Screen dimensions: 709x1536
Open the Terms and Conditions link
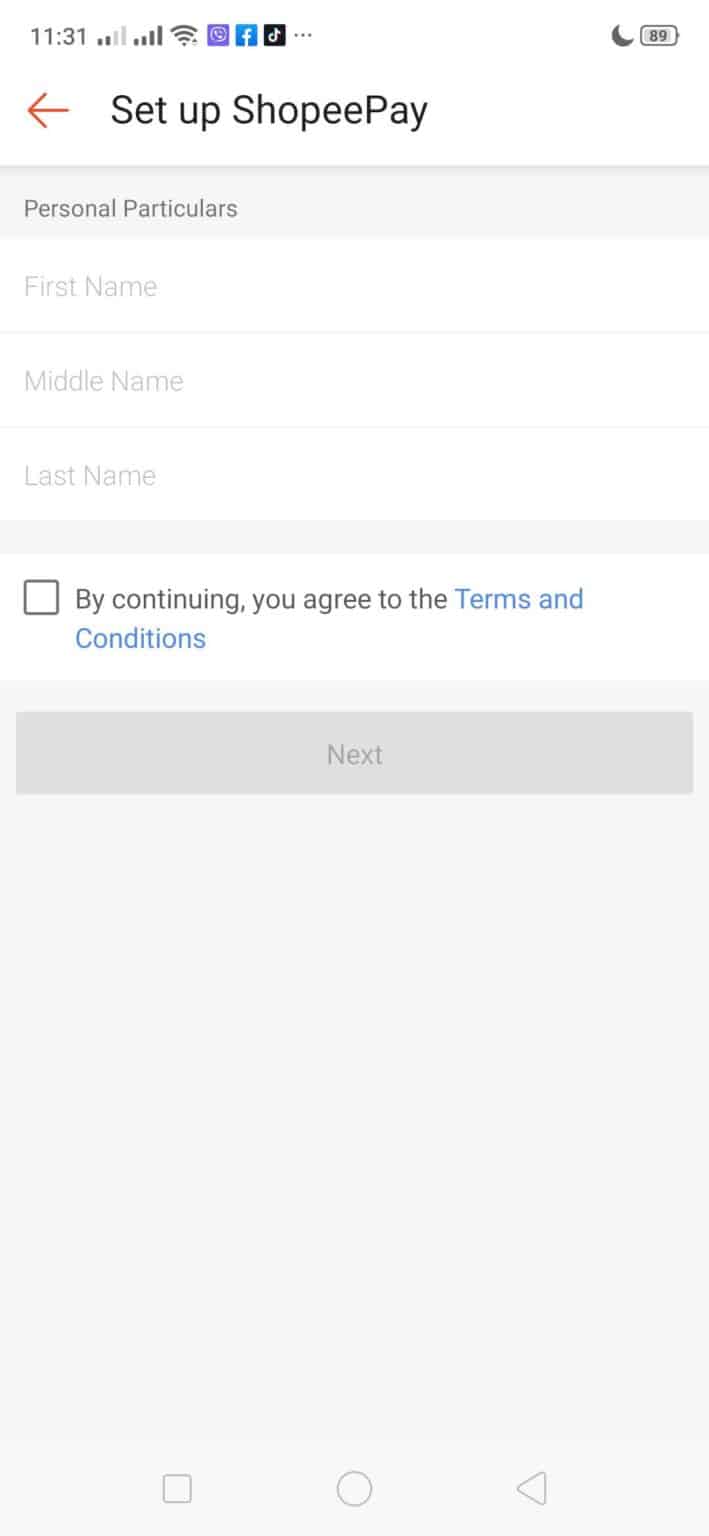(x=518, y=599)
